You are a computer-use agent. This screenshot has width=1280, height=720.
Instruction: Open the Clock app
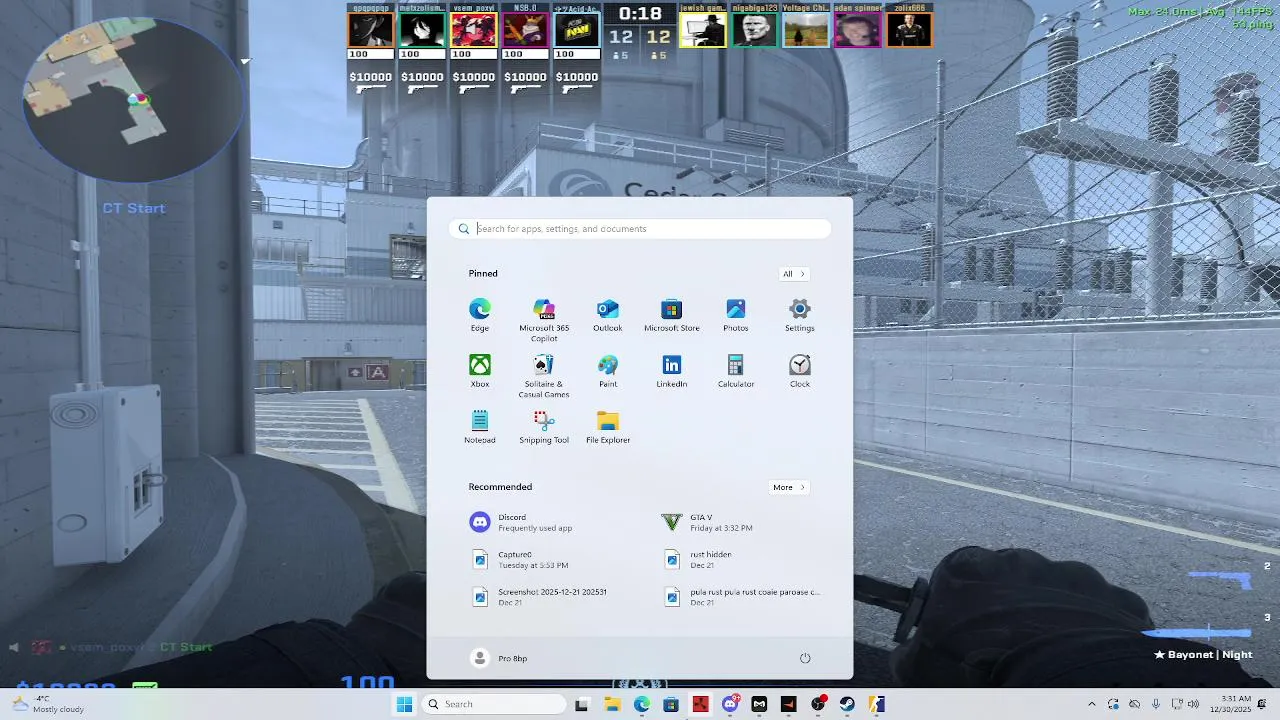pos(800,371)
